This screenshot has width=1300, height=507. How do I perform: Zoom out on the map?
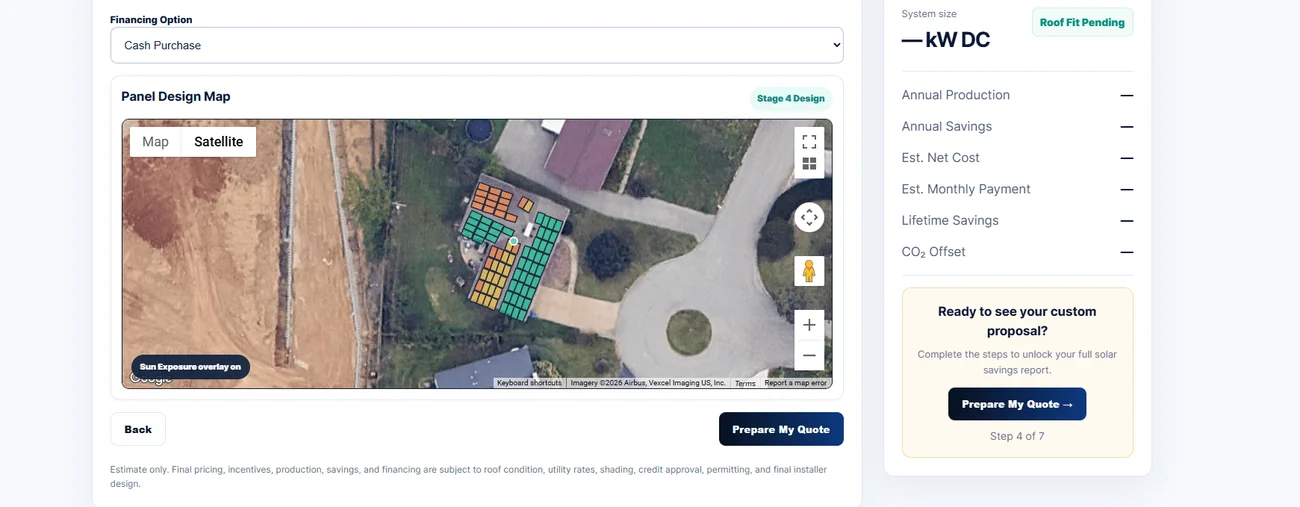click(x=809, y=355)
